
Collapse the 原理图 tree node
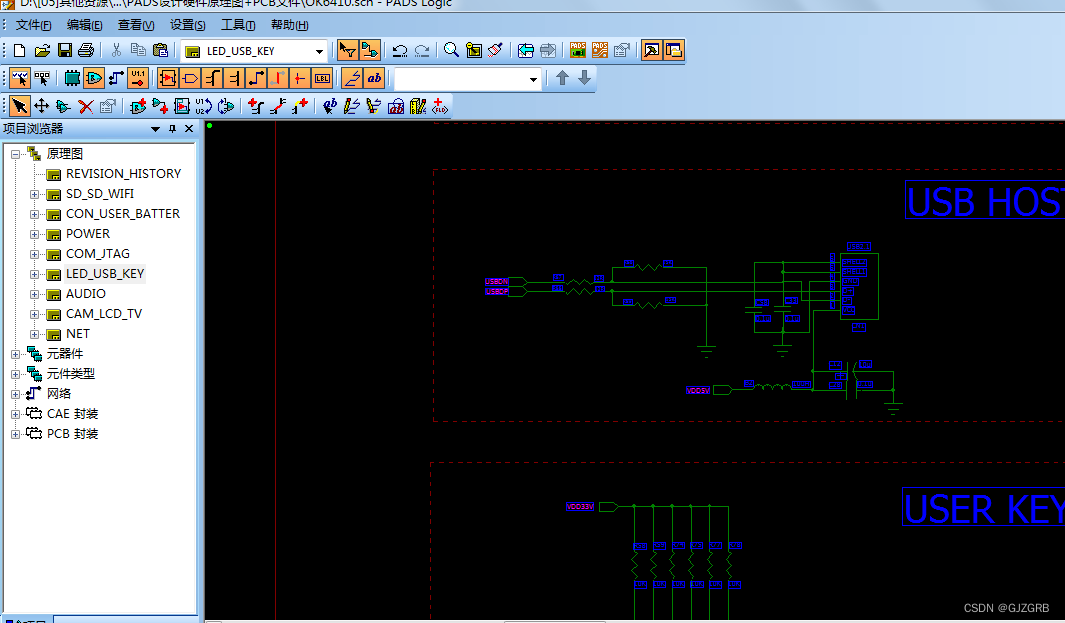point(15,154)
